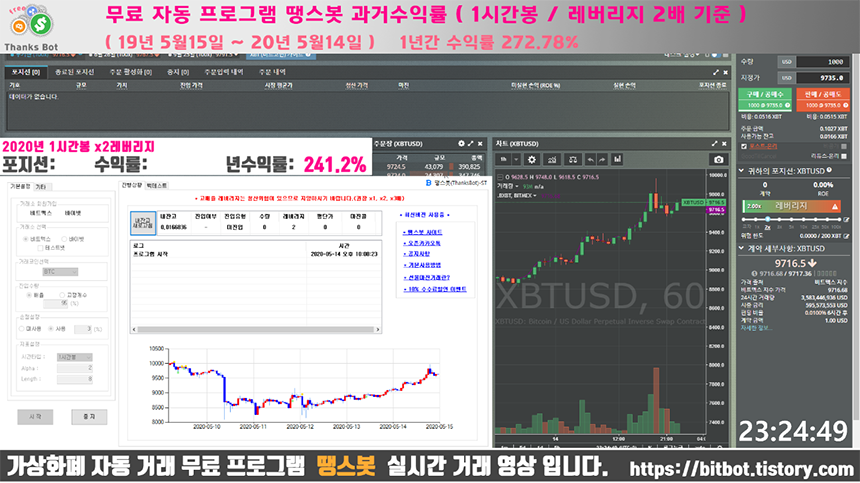Click the stop-loss percent field showing 3
The image size is (860, 483).
point(83,329)
